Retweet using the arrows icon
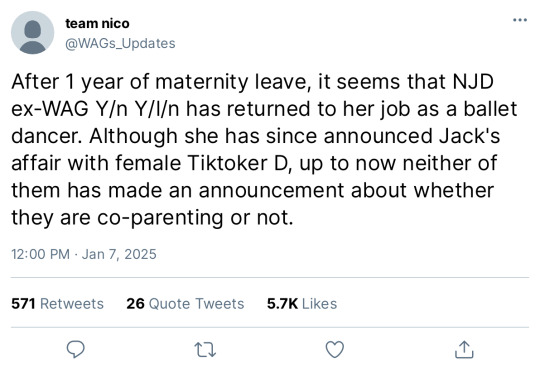540x382 pixels. pos(205,350)
